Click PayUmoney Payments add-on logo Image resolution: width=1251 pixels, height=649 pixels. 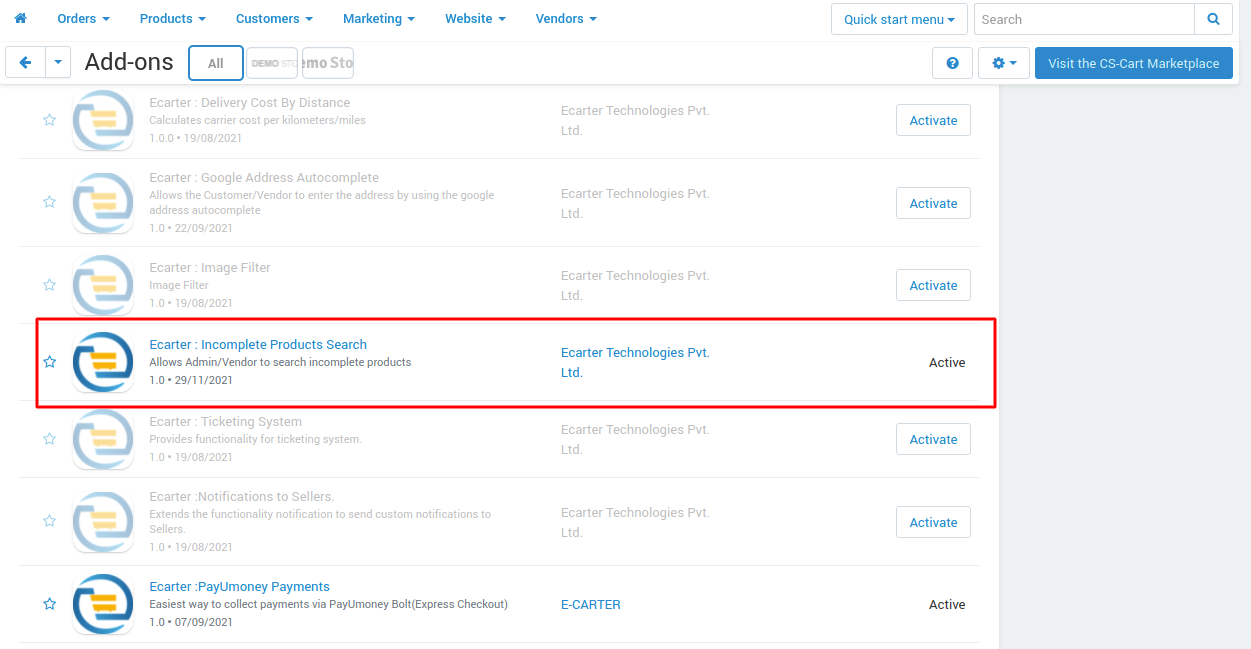[x=103, y=604]
